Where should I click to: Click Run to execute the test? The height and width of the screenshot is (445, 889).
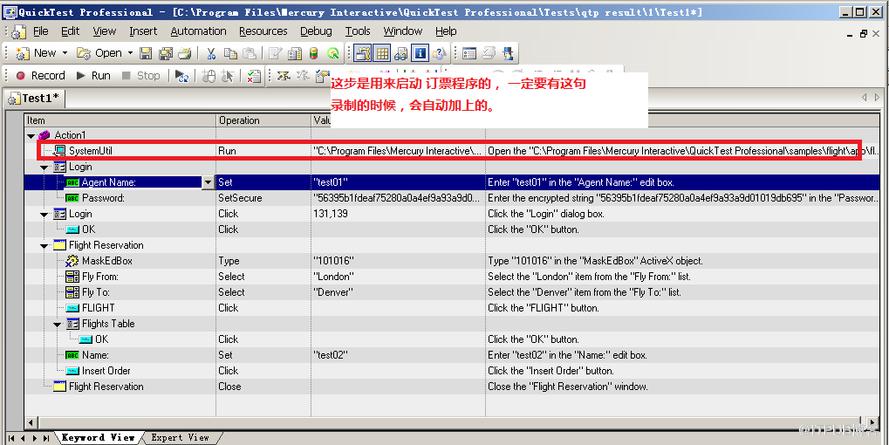(94, 75)
